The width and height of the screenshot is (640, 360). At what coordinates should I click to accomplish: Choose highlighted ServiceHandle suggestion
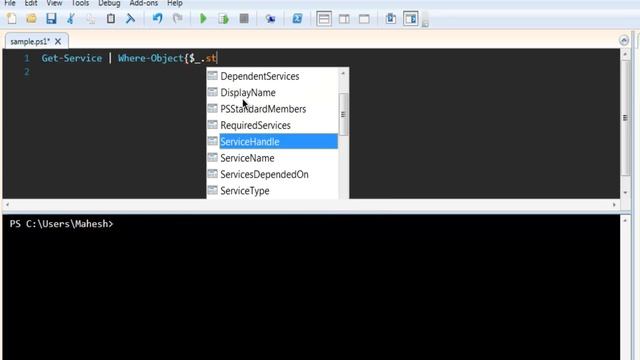pyautogui.click(x=272, y=141)
